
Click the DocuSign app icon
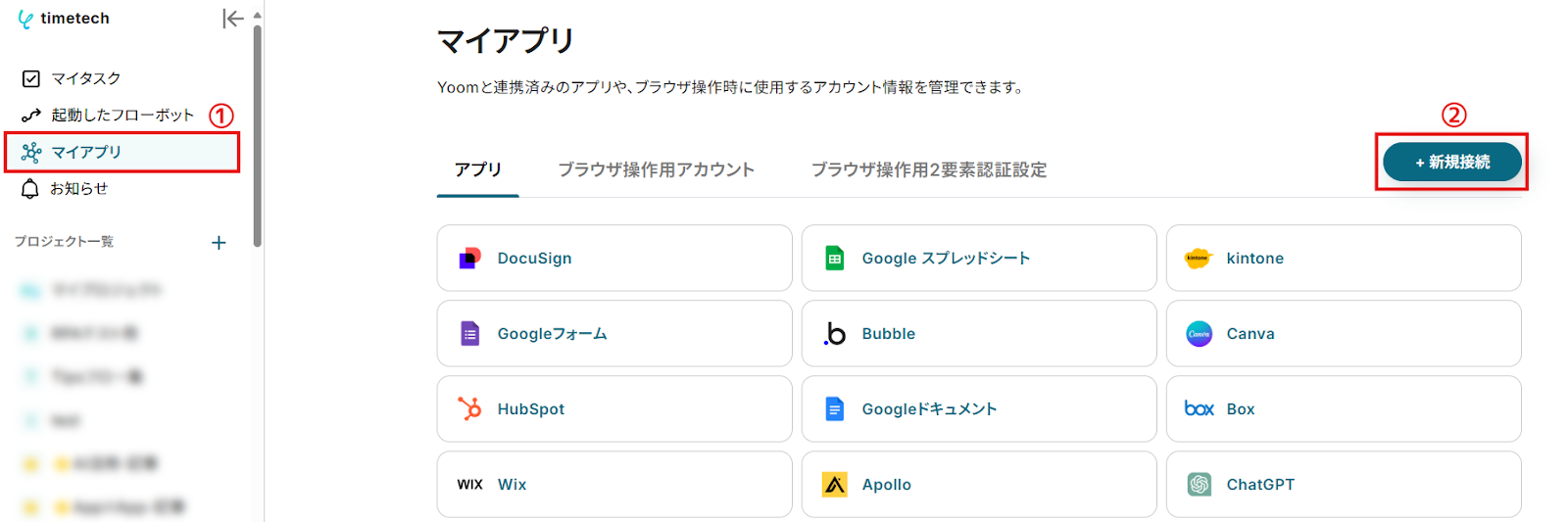coord(470,259)
